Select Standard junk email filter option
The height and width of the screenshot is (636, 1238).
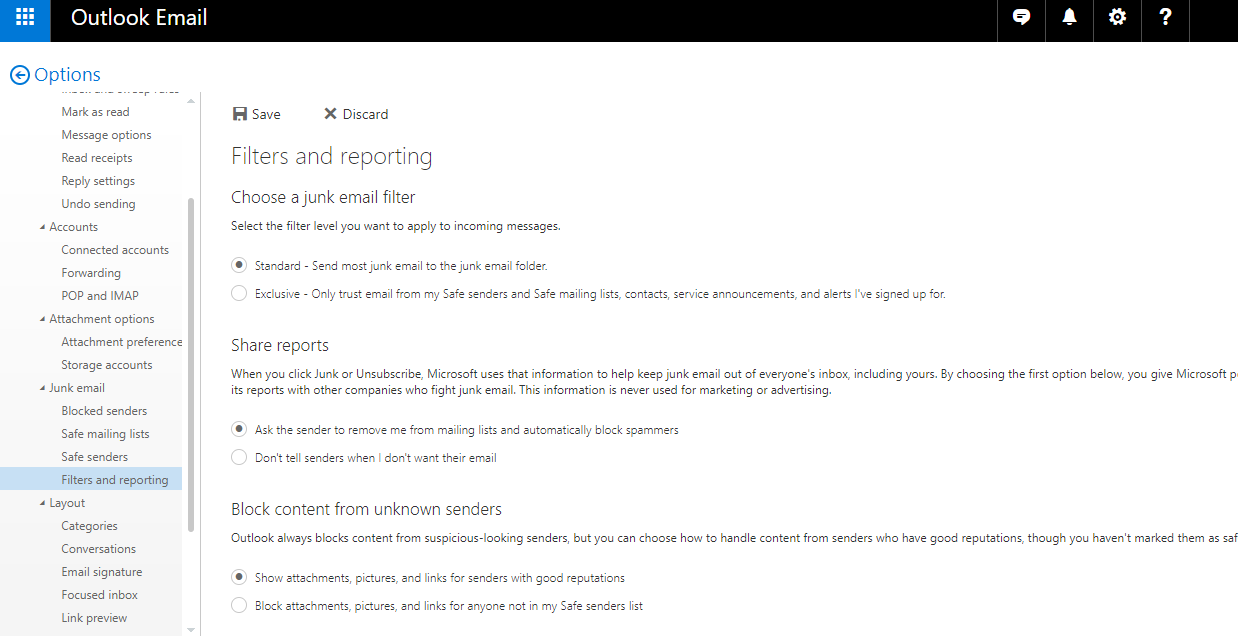tap(239, 266)
